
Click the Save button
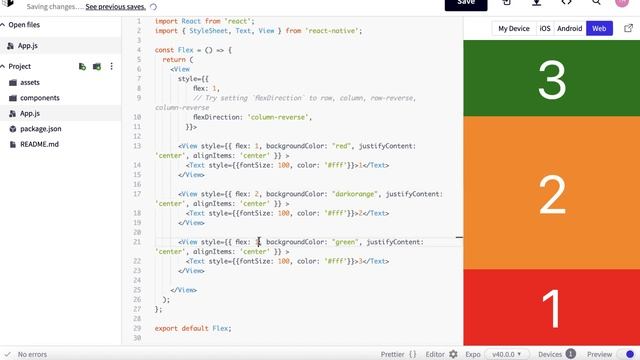click(466, 3)
